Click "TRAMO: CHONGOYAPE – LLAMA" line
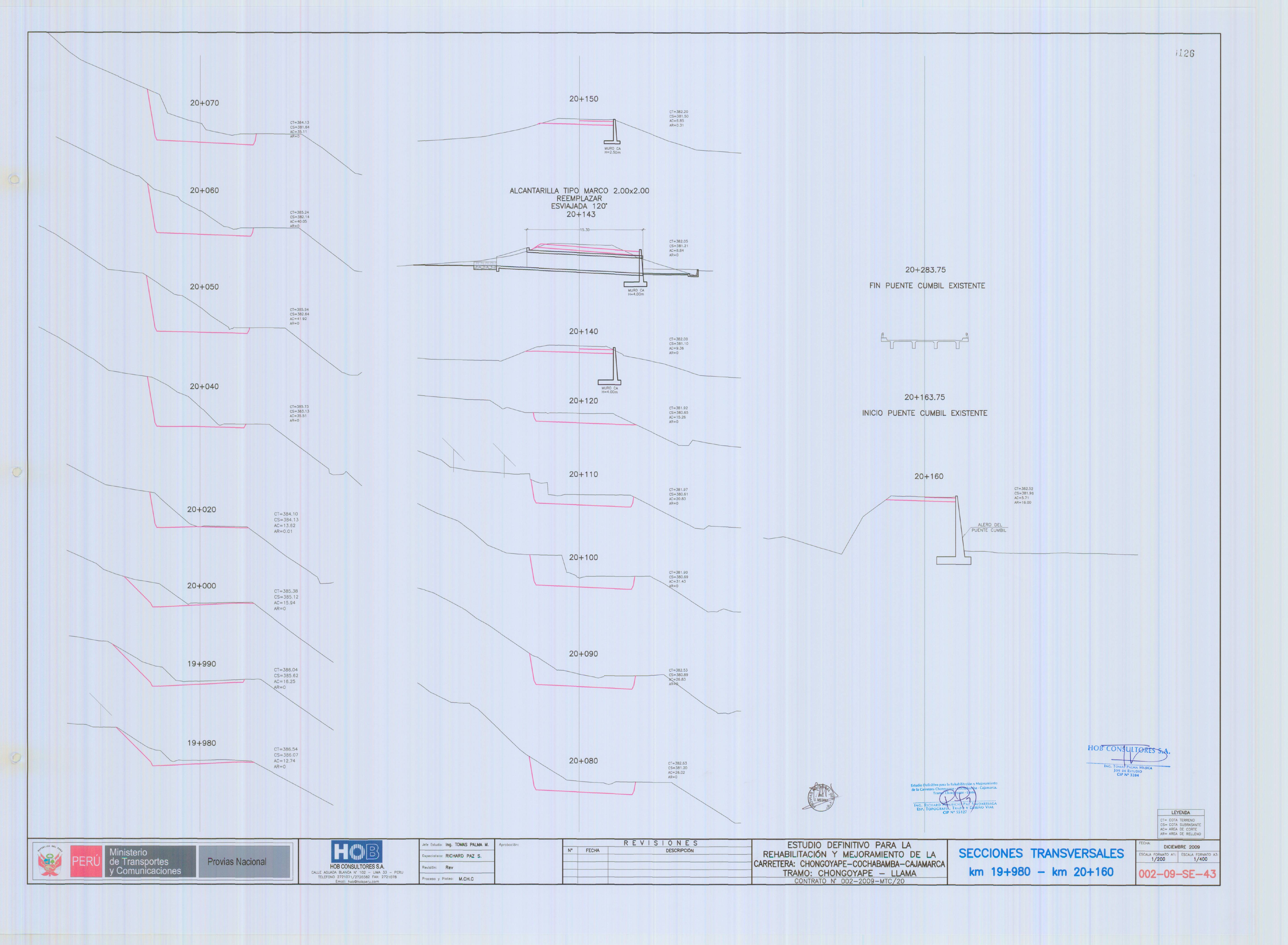Viewport: 1288px width, 945px height. (x=850, y=874)
